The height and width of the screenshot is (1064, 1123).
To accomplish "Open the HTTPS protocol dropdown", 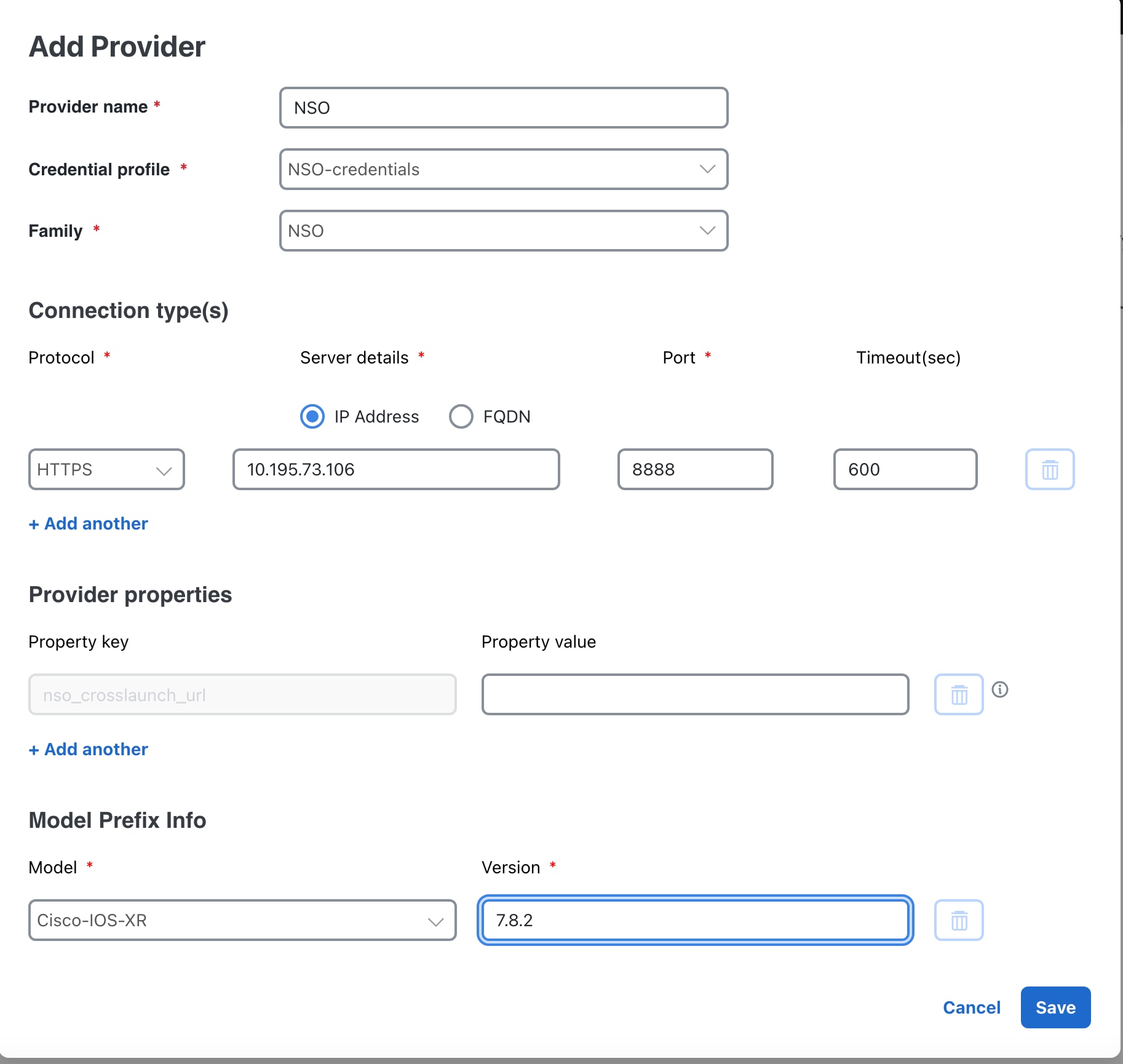I will tap(106, 469).
